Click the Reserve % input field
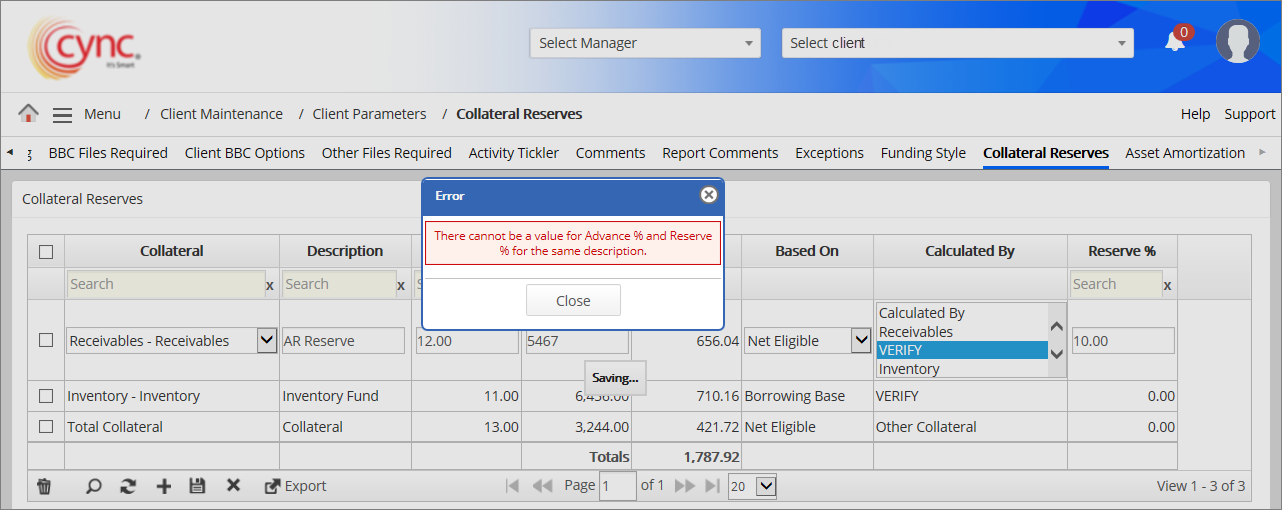The image size is (1282, 510). pyautogui.click(x=1122, y=341)
